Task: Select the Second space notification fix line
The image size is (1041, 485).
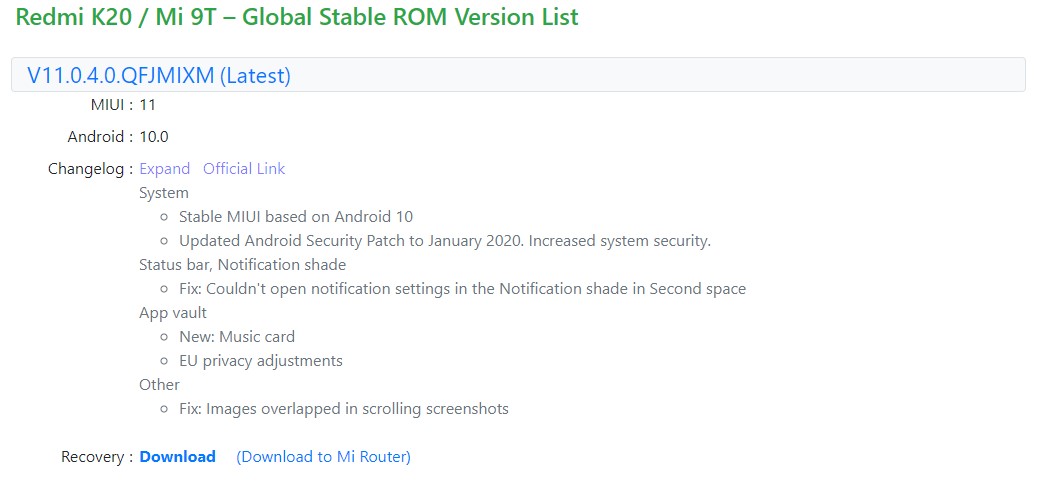Action: 462,289
